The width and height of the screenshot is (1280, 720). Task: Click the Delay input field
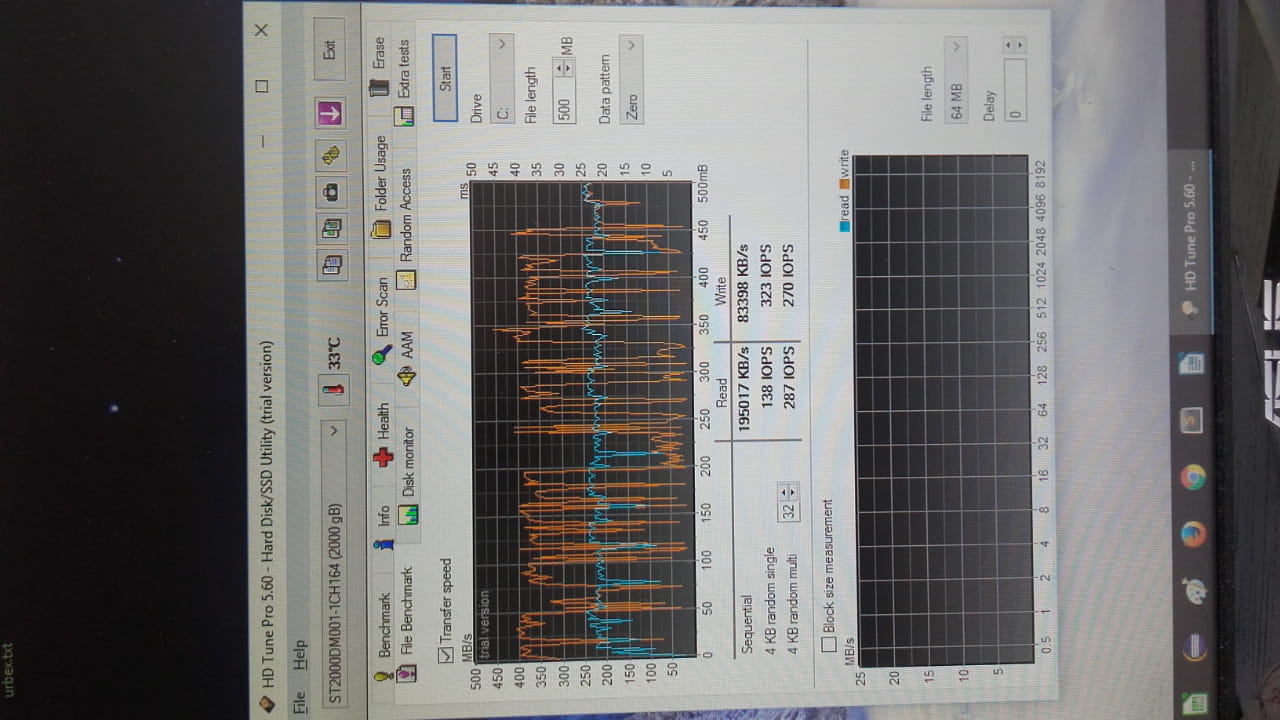[1014, 91]
